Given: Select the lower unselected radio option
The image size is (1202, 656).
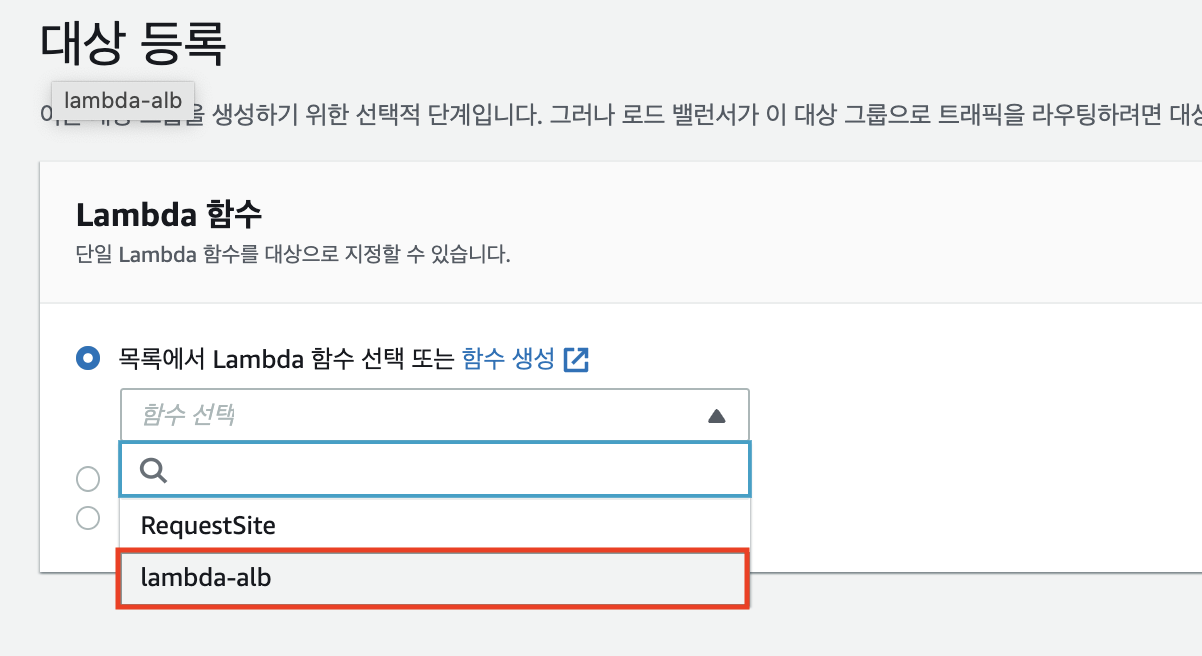Looking at the screenshot, I should pyautogui.click(x=88, y=519).
